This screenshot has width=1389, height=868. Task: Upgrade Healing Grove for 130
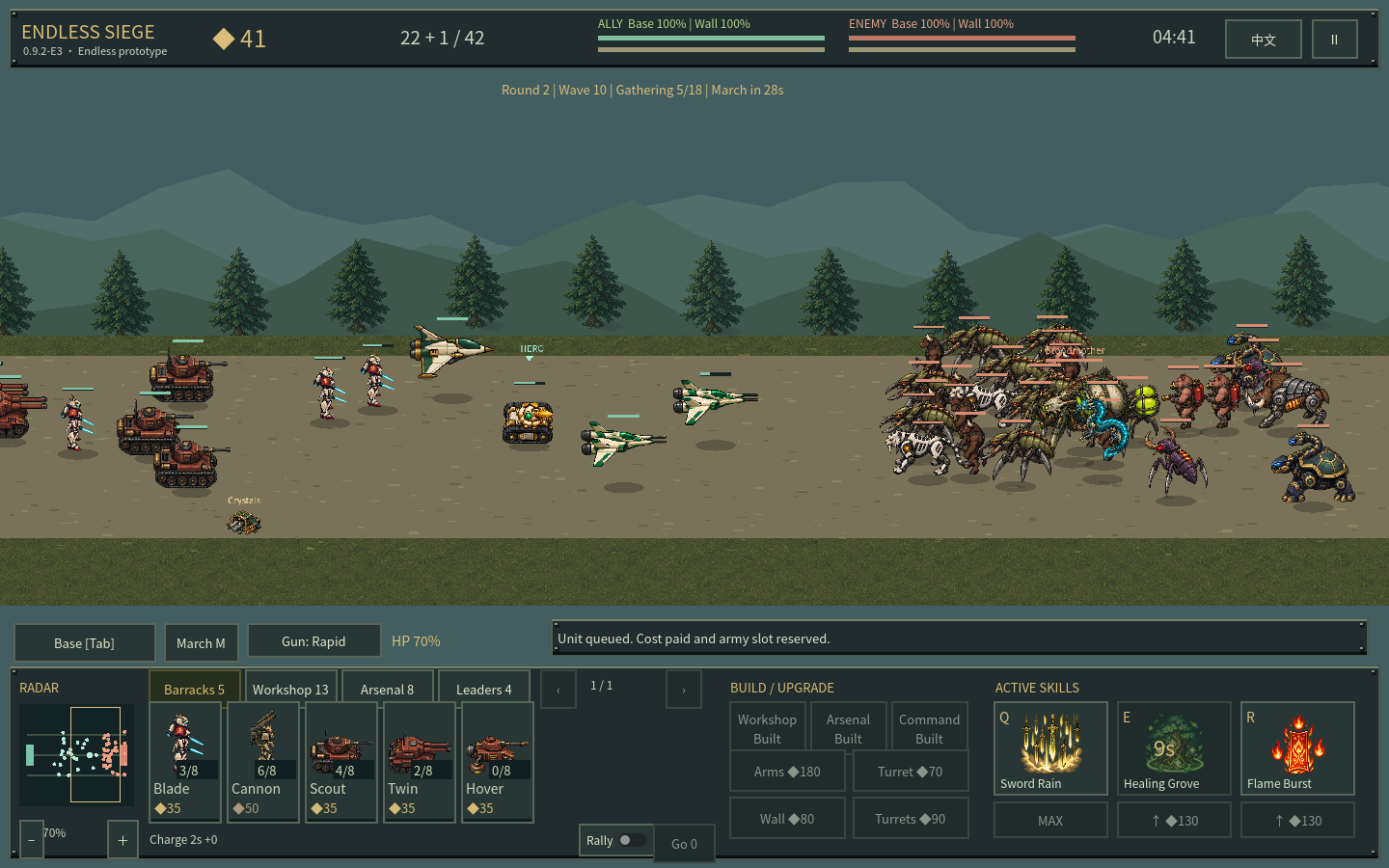pos(1174,821)
